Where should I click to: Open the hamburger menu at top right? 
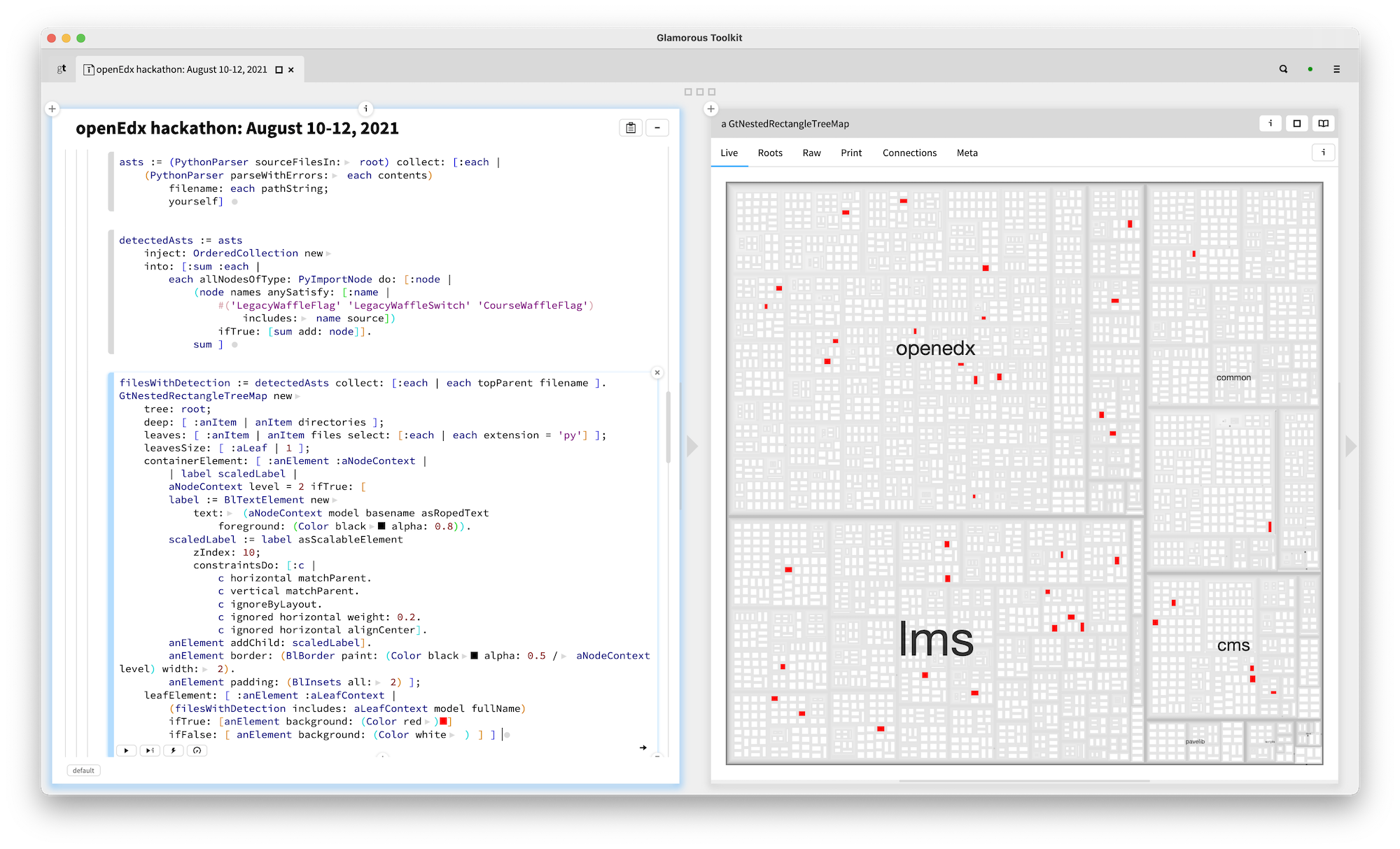click(x=1336, y=69)
